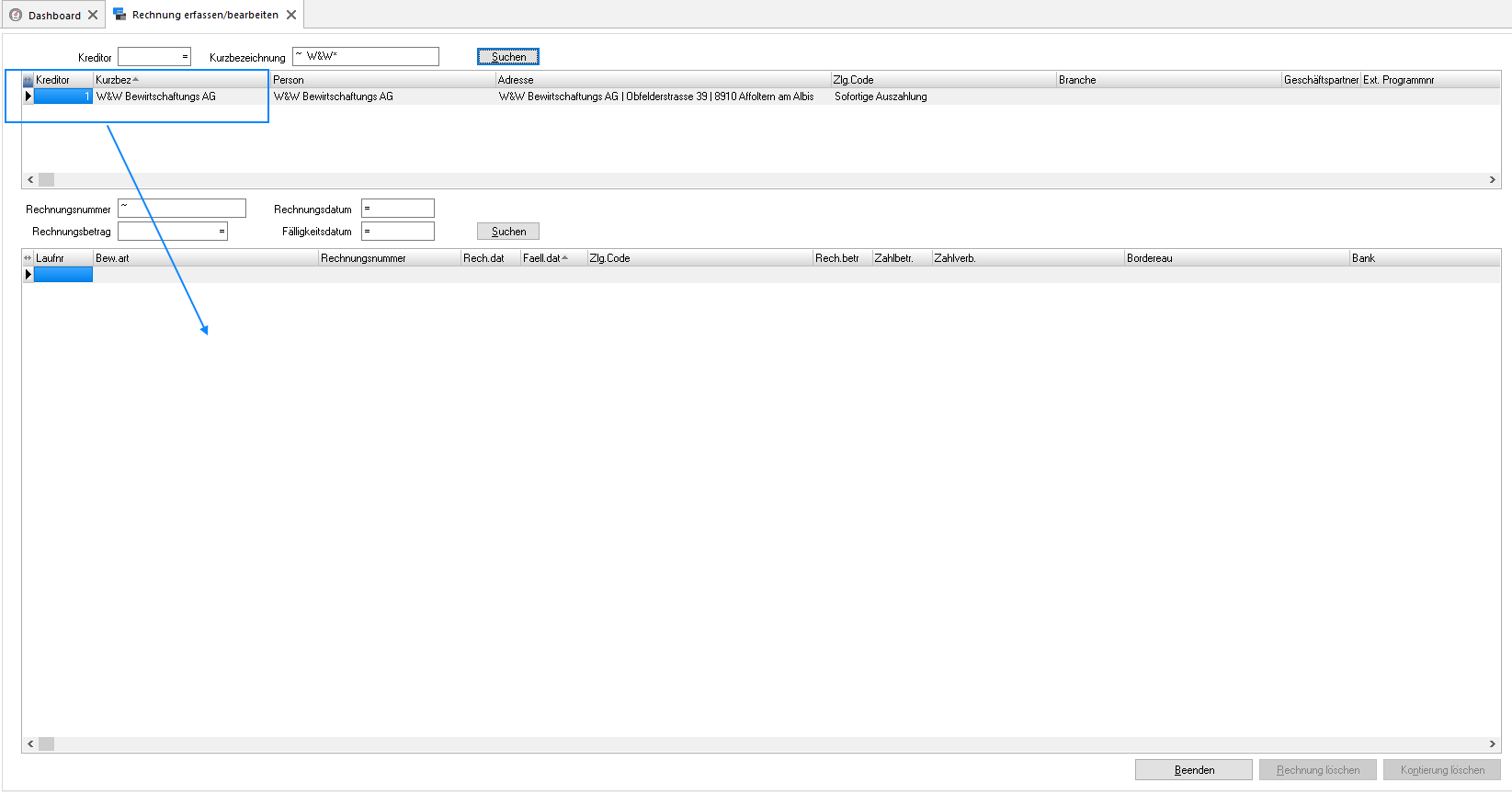Image resolution: width=1512 pixels, height=794 pixels.
Task: Close the Rechnung erfassen/bearbeiten tab
Action: tap(291, 15)
